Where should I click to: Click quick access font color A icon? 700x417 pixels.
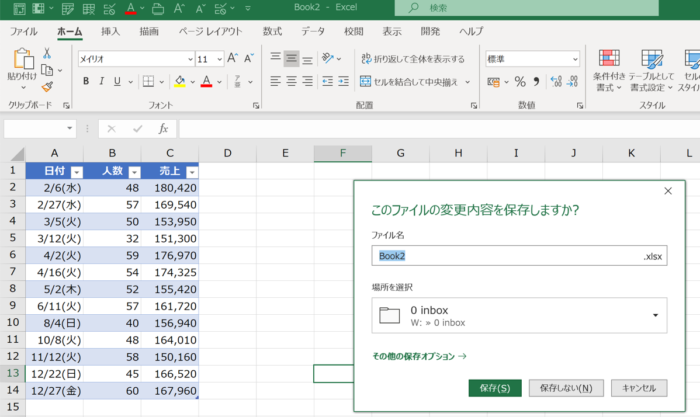click(131, 8)
